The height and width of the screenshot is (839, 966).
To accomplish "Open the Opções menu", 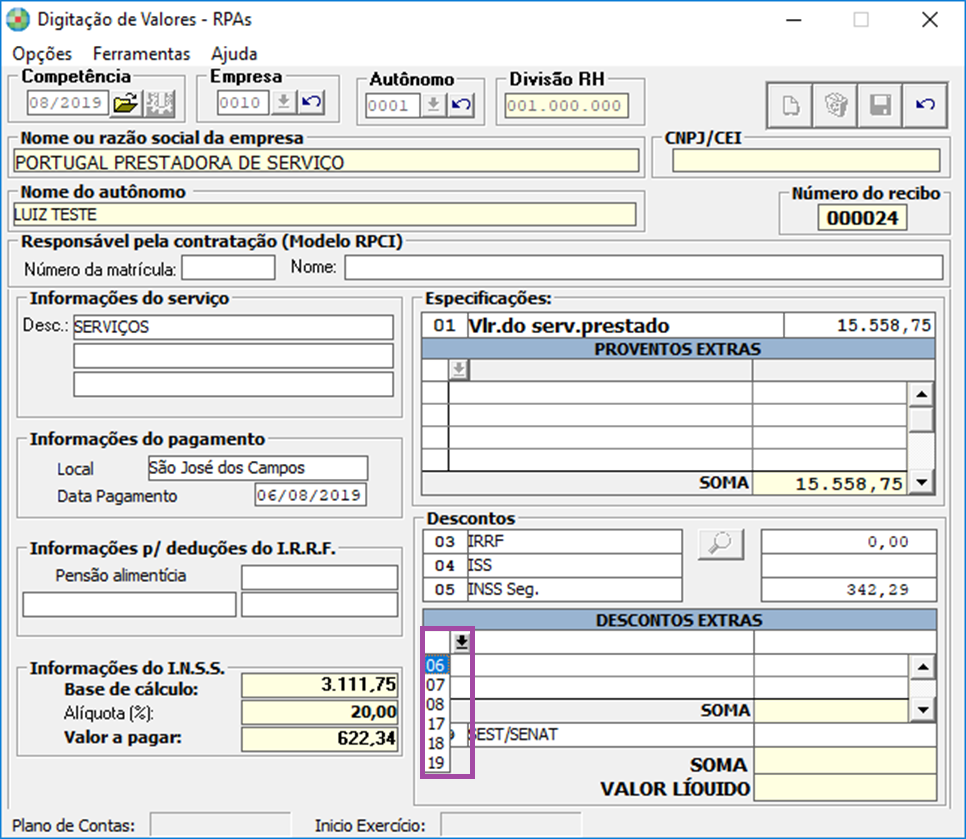I will pyautogui.click(x=42, y=54).
